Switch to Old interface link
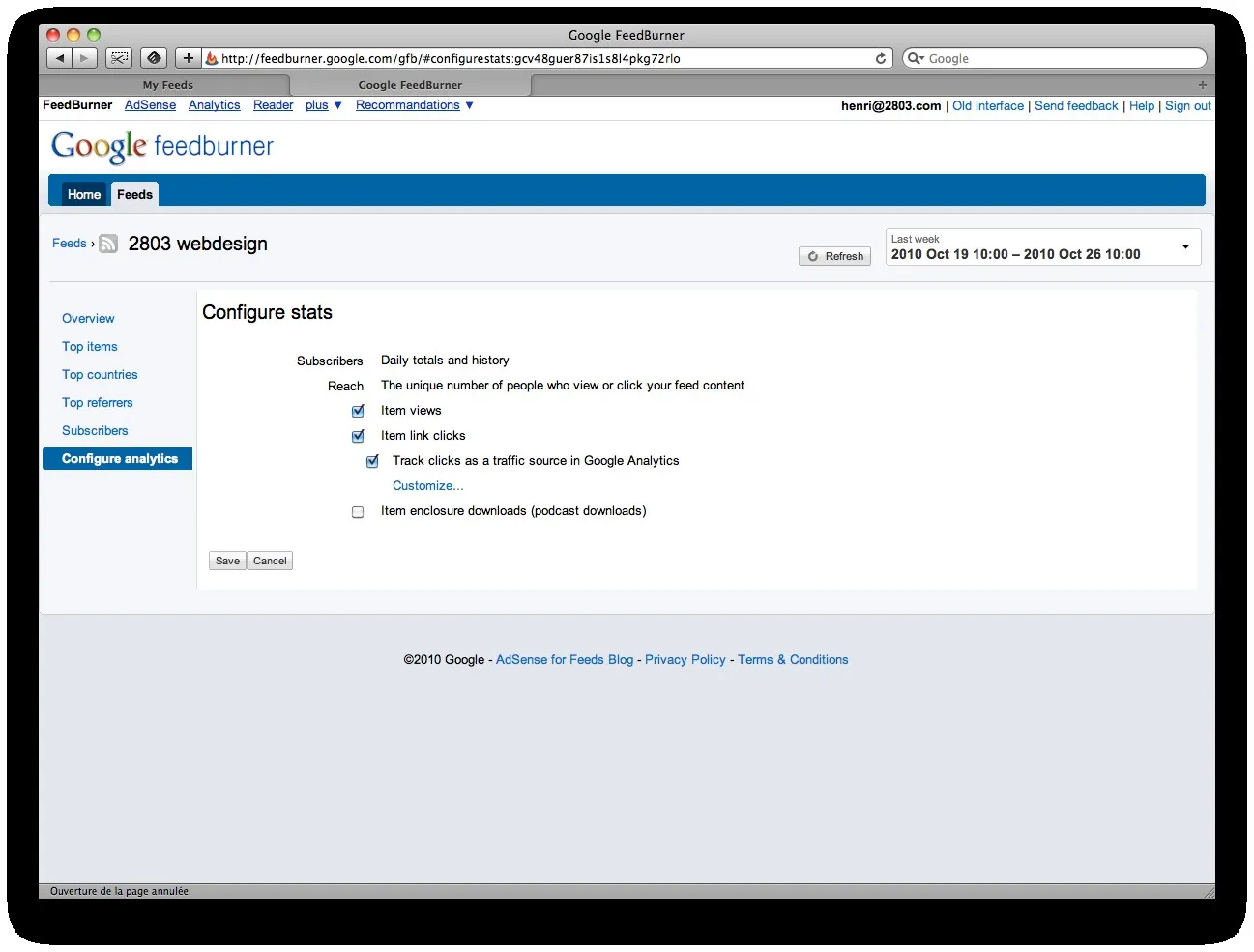The width and height of the screenshot is (1254, 952). tap(988, 106)
